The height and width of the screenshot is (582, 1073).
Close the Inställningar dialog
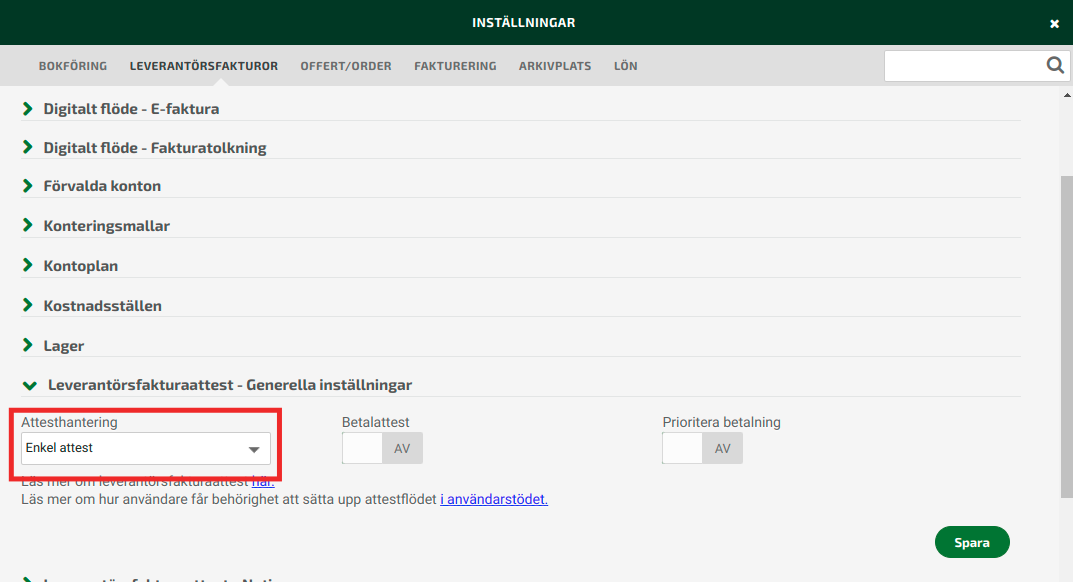coord(1054,24)
